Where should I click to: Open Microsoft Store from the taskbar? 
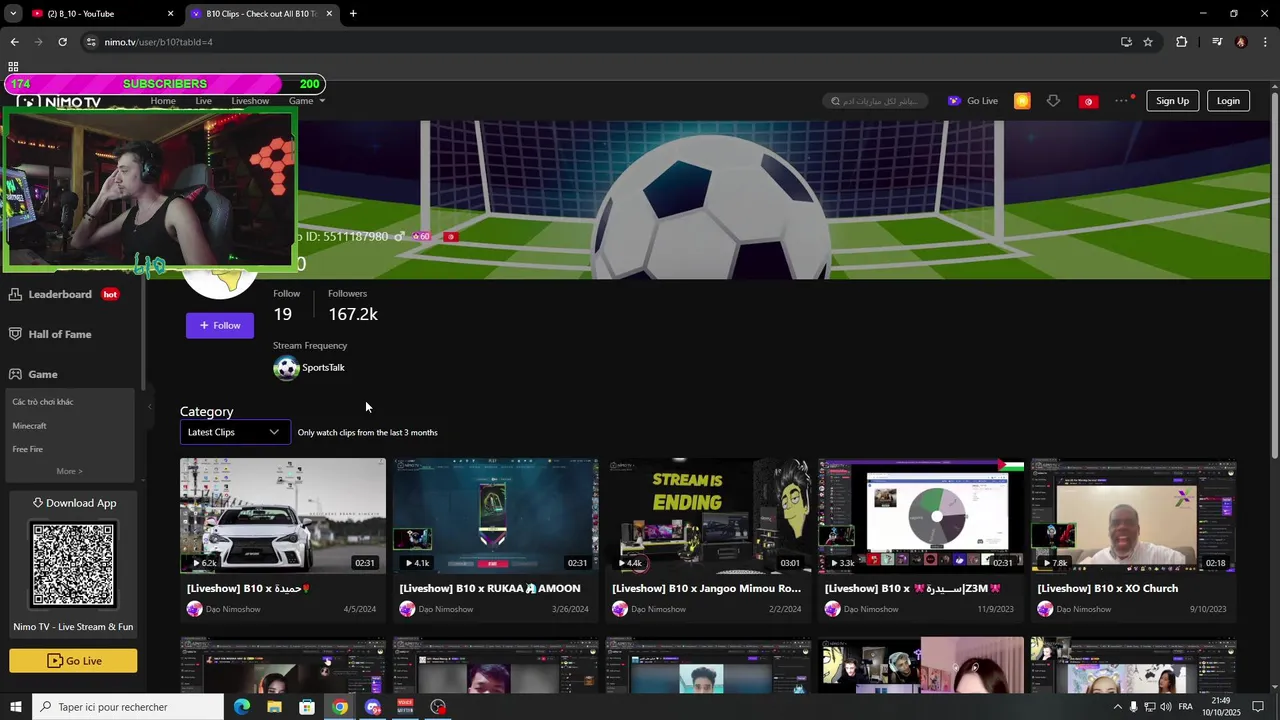pyautogui.click(x=307, y=707)
